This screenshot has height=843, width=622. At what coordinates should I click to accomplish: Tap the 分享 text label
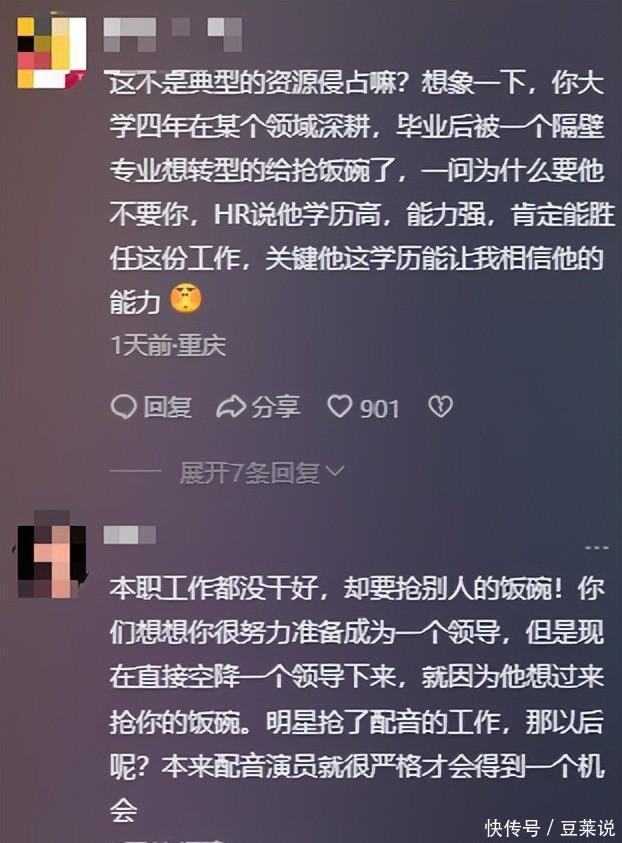(x=276, y=407)
